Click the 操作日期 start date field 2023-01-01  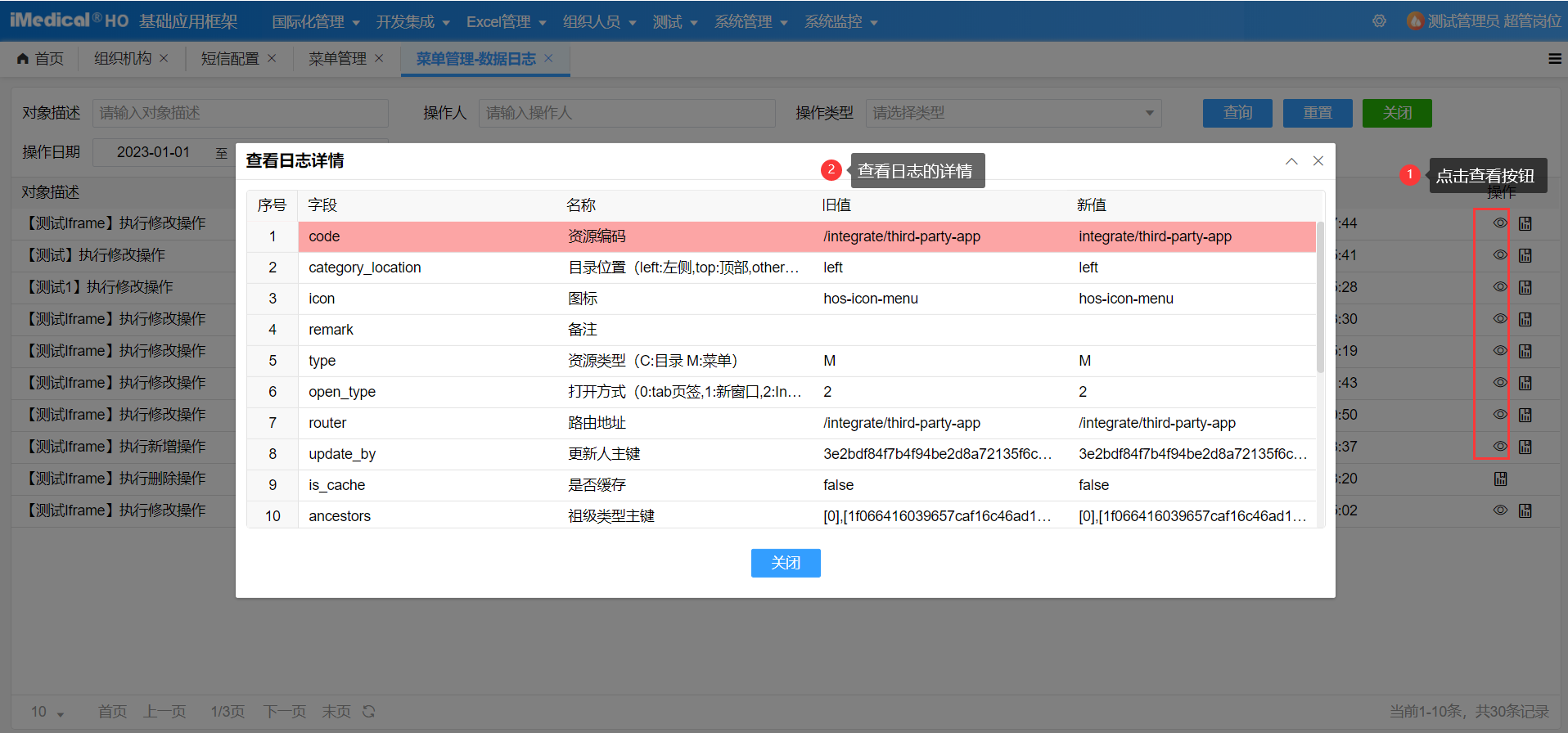(x=153, y=152)
